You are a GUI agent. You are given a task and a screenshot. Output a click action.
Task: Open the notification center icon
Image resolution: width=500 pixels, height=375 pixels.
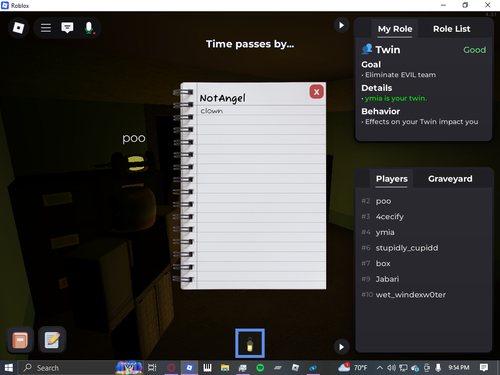tap(484, 367)
